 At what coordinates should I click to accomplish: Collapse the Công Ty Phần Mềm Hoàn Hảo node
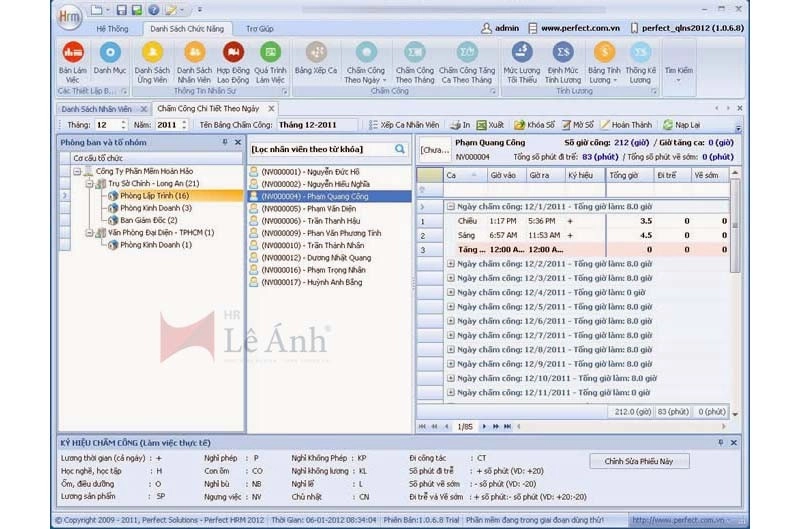[x=77, y=171]
